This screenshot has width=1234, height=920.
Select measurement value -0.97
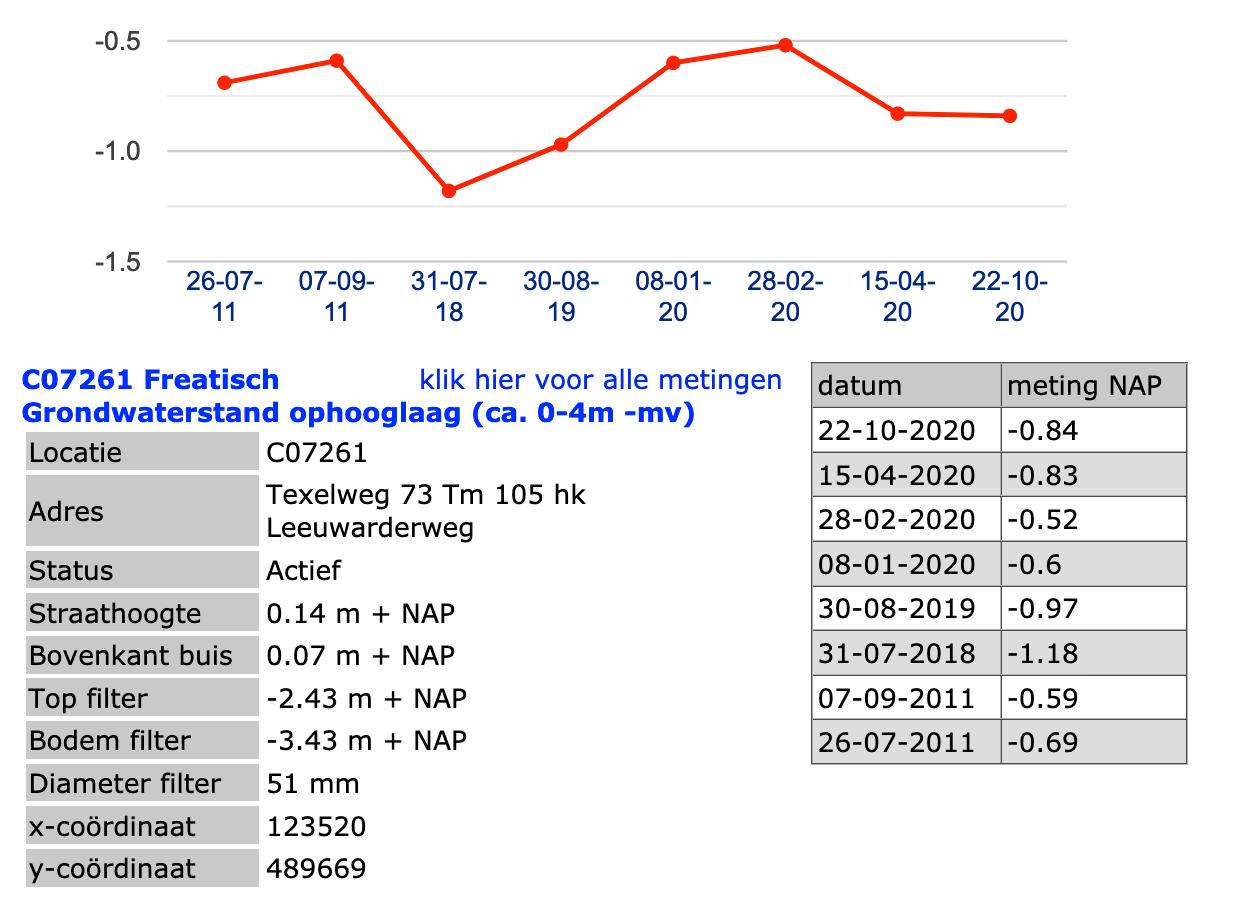pyautogui.click(x=1094, y=609)
